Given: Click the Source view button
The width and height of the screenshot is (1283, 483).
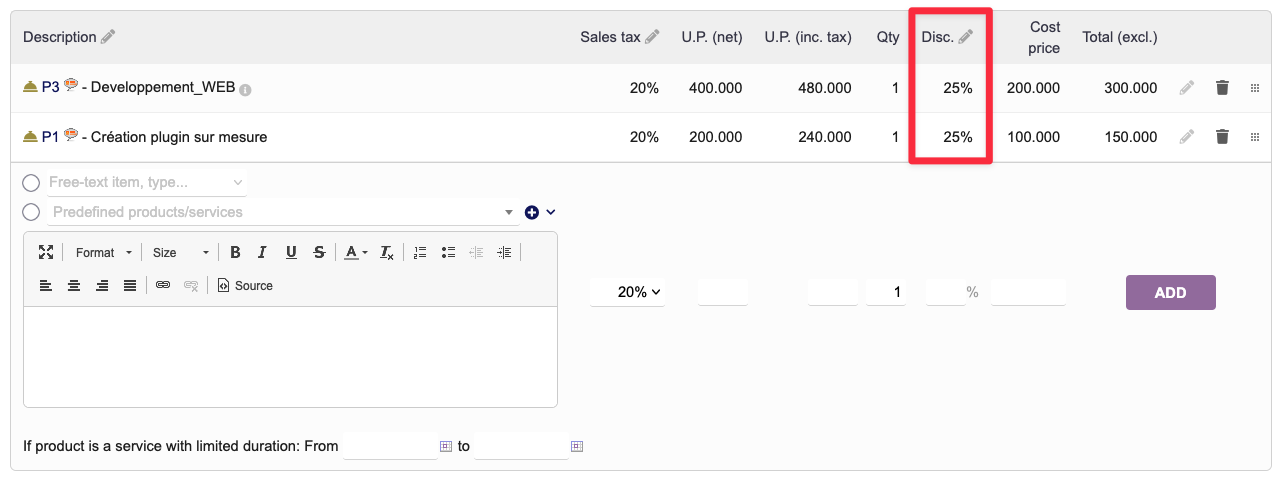Looking at the screenshot, I should click(x=245, y=286).
